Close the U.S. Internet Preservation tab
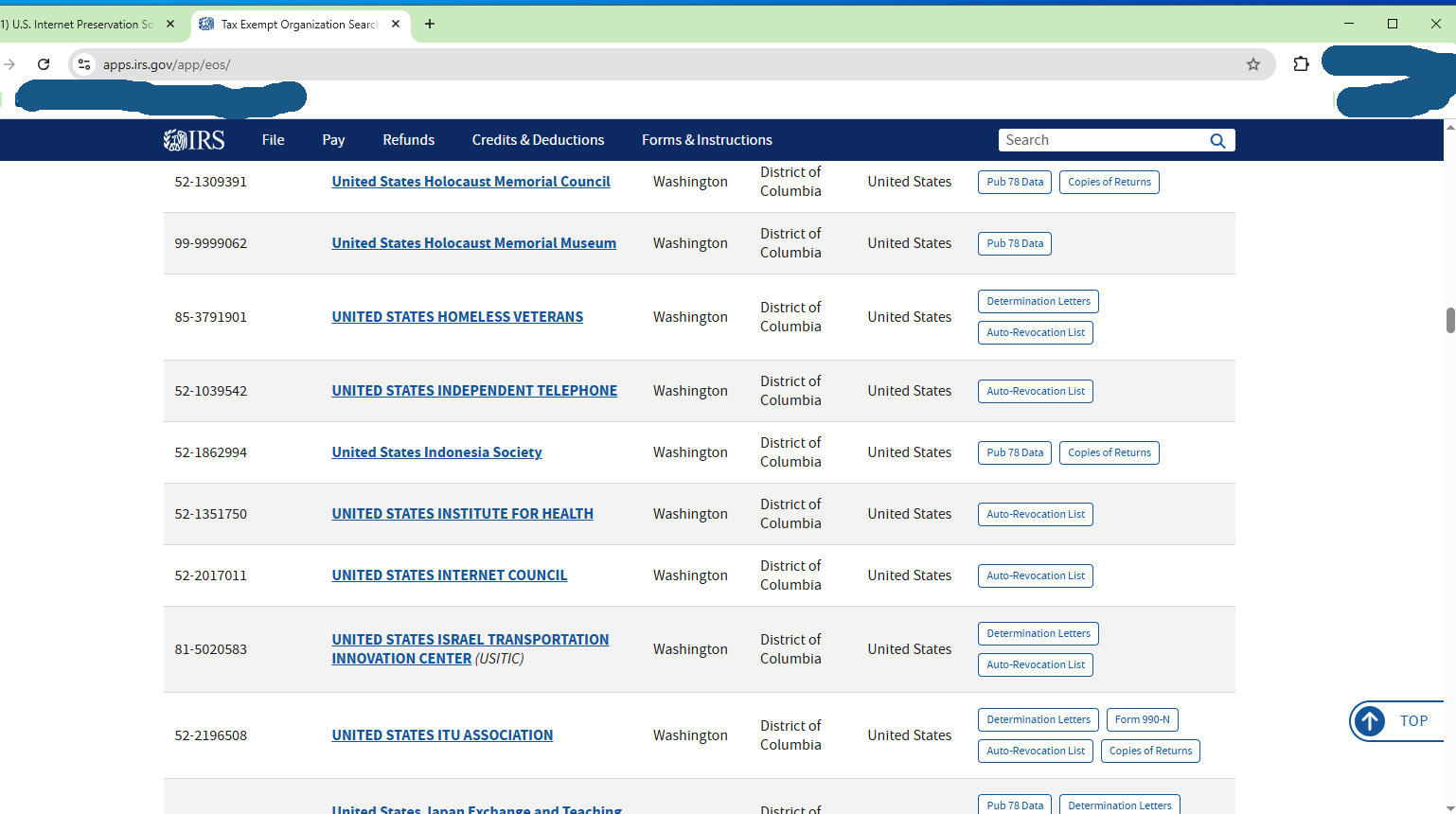This screenshot has height=814, width=1456. [170, 24]
